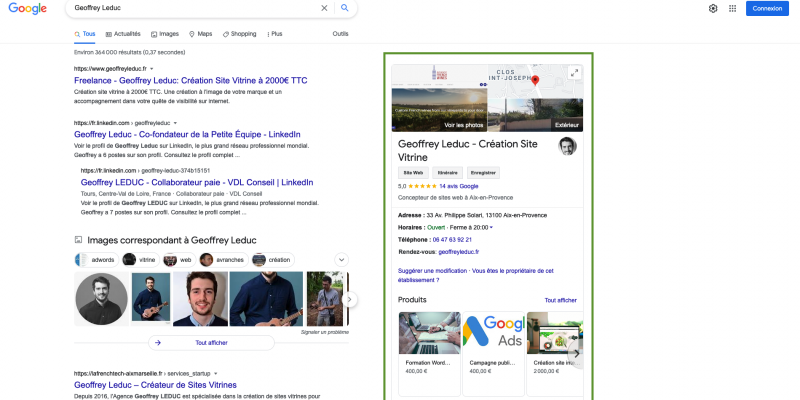The width and height of the screenshot is (800, 400).
Task: Select the création image filter chip
Action: 273,260
